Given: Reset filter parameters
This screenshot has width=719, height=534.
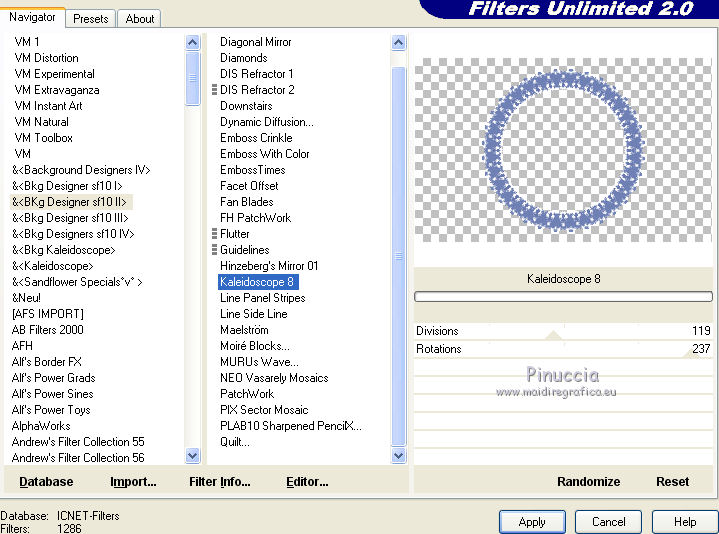Looking at the screenshot, I should point(672,481).
